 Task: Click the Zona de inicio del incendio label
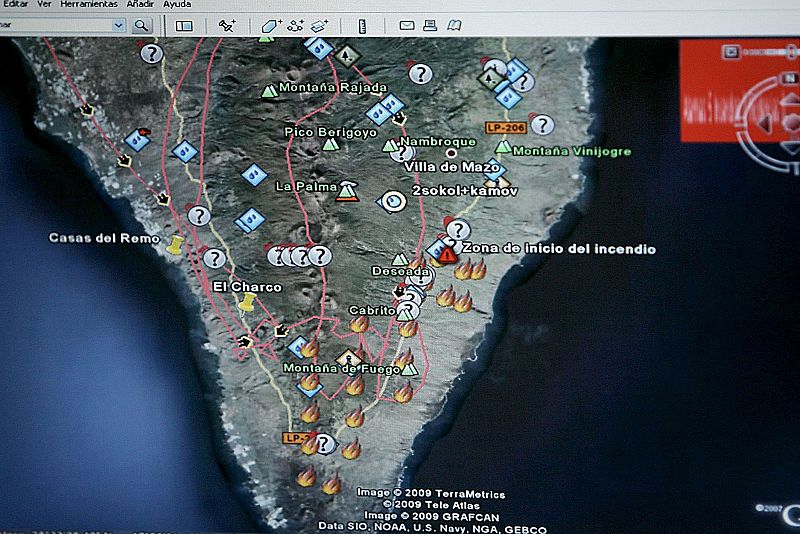(559, 248)
